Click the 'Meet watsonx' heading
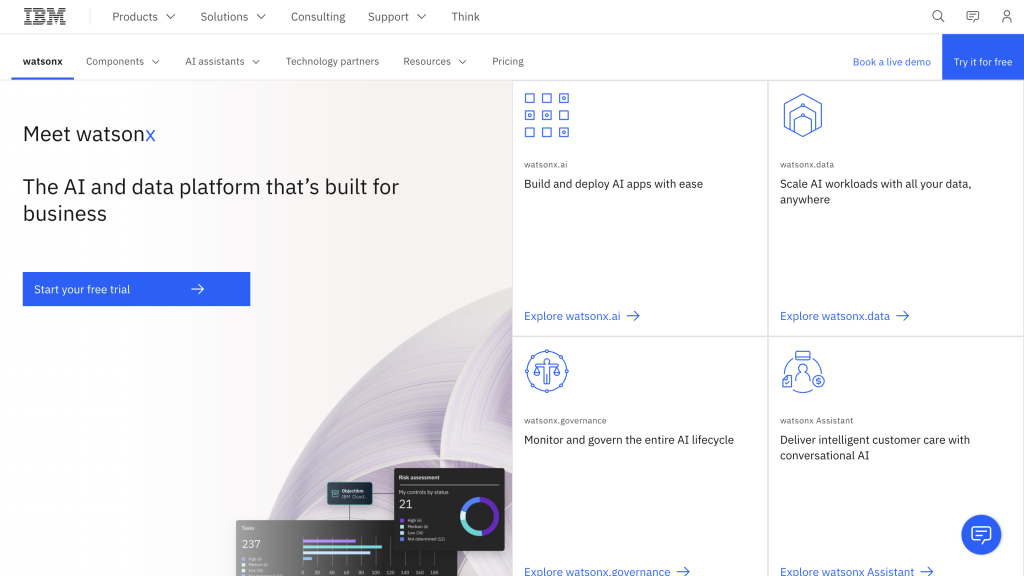The image size is (1024, 576). 89,134
